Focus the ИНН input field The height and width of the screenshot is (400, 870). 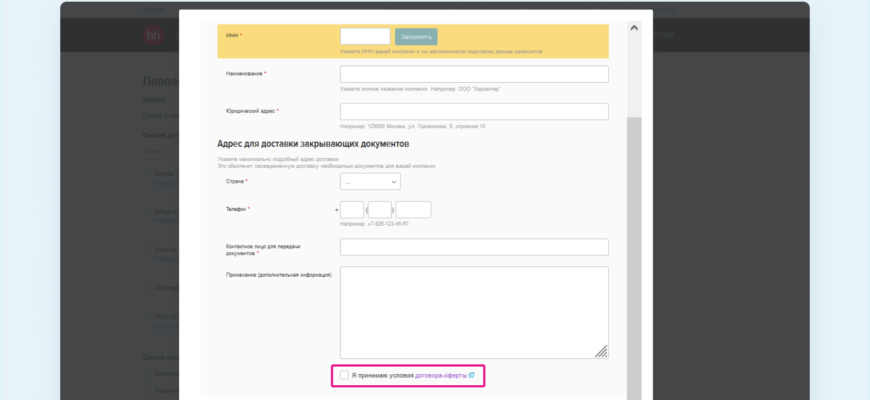coord(365,37)
